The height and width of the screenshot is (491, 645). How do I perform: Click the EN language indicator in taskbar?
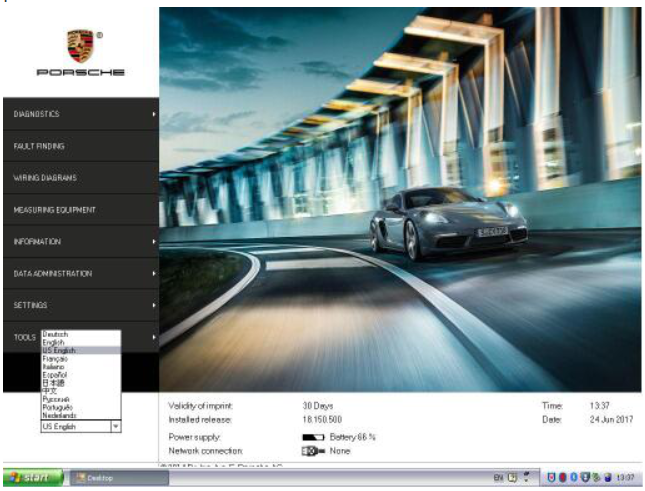[x=497, y=479]
